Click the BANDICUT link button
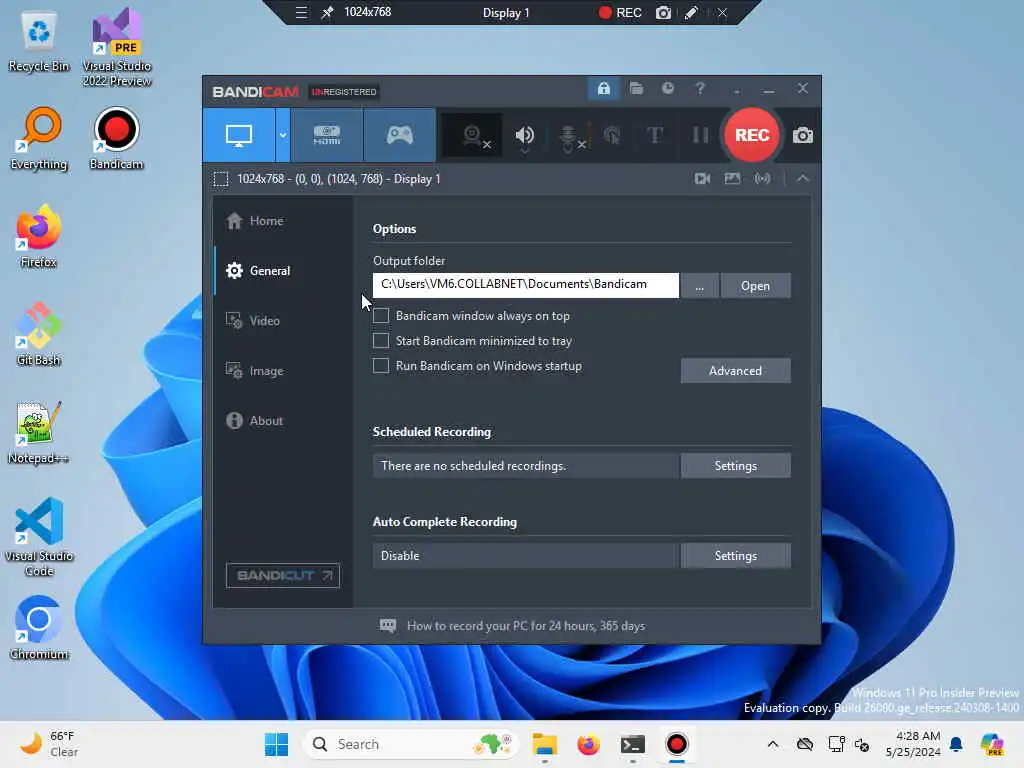Screen dimensions: 1024x768 [283, 575]
